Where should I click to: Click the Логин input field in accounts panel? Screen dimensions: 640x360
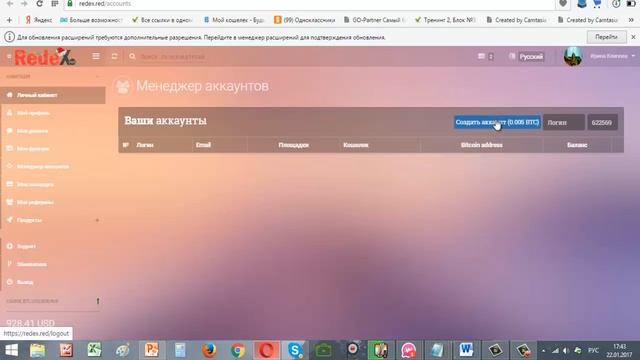coord(564,122)
